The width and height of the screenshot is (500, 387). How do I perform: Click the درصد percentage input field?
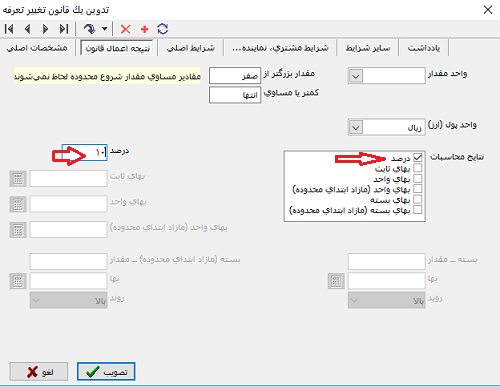(x=85, y=153)
